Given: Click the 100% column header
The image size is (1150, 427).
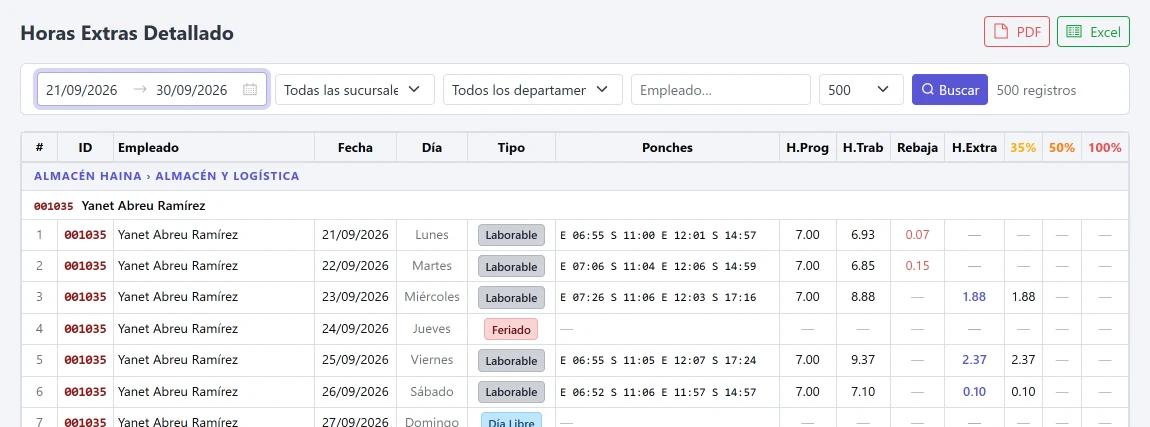Looking at the screenshot, I should 1105,147.
